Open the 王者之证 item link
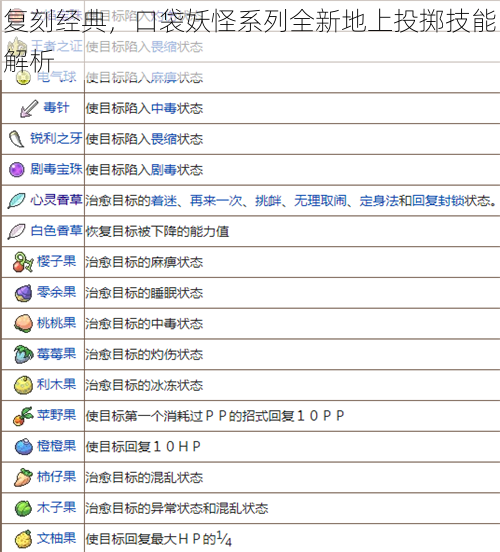The image size is (500, 552). (x=56, y=46)
